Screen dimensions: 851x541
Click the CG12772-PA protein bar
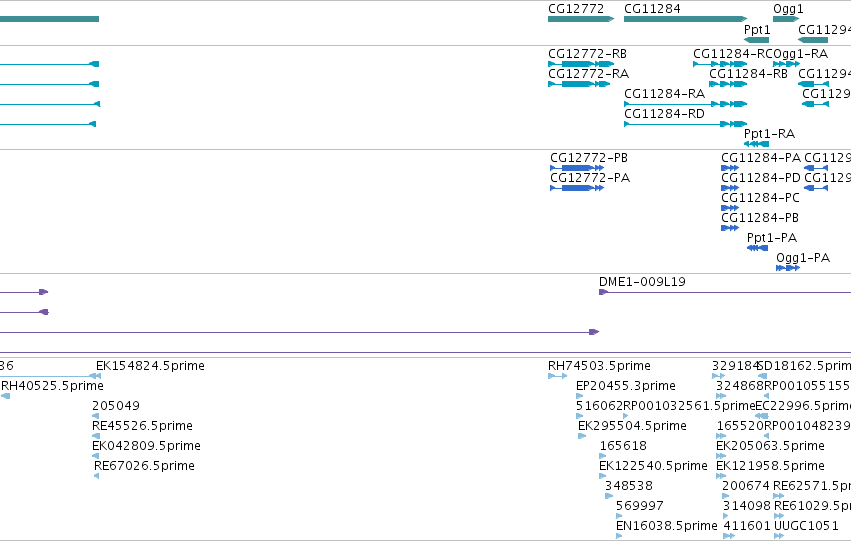coord(577,188)
